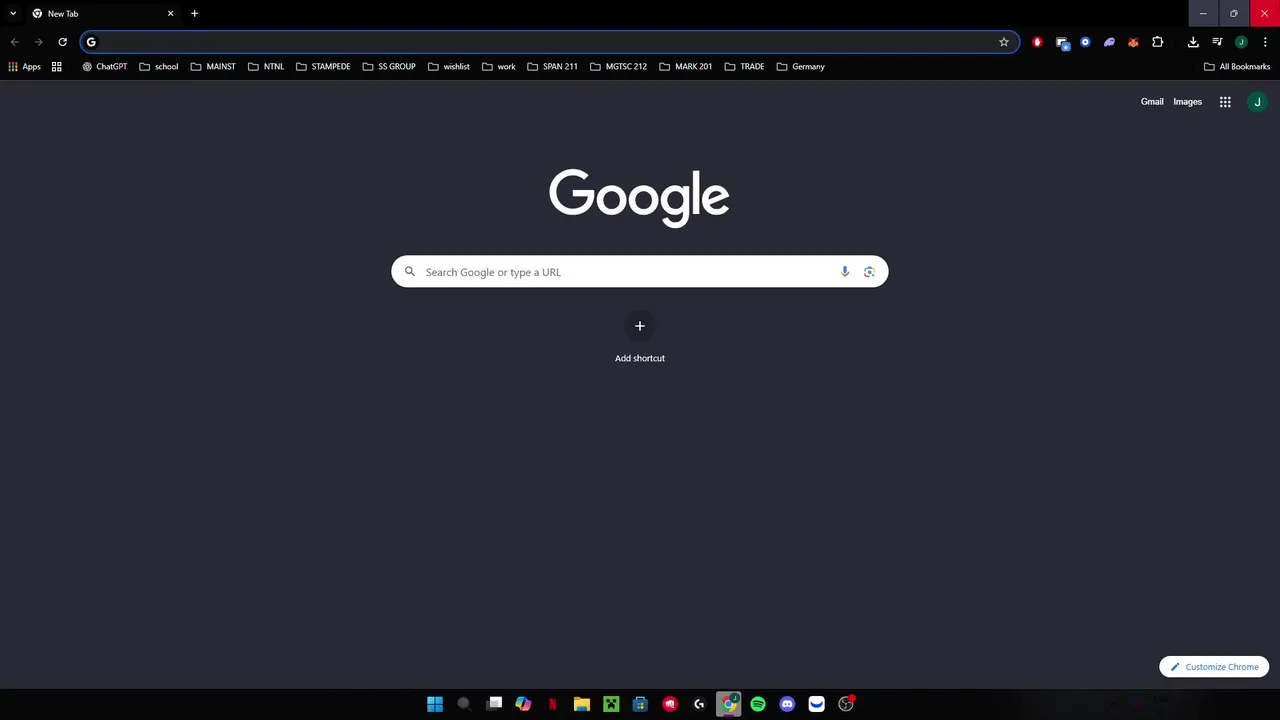Image resolution: width=1280 pixels, height=720 pixels.
Task: Open the STAMPEDE bookmarks folder
Action: click(323, 67)
